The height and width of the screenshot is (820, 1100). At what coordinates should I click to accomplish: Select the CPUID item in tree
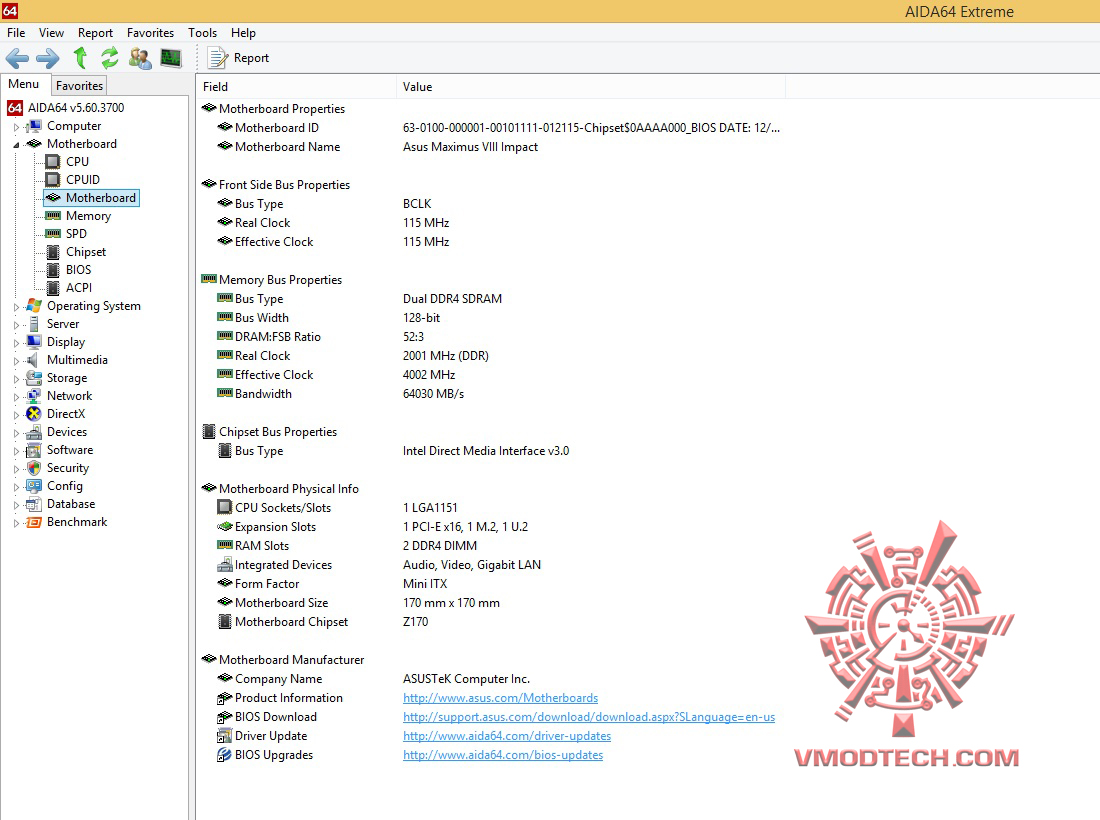point(83,180)
